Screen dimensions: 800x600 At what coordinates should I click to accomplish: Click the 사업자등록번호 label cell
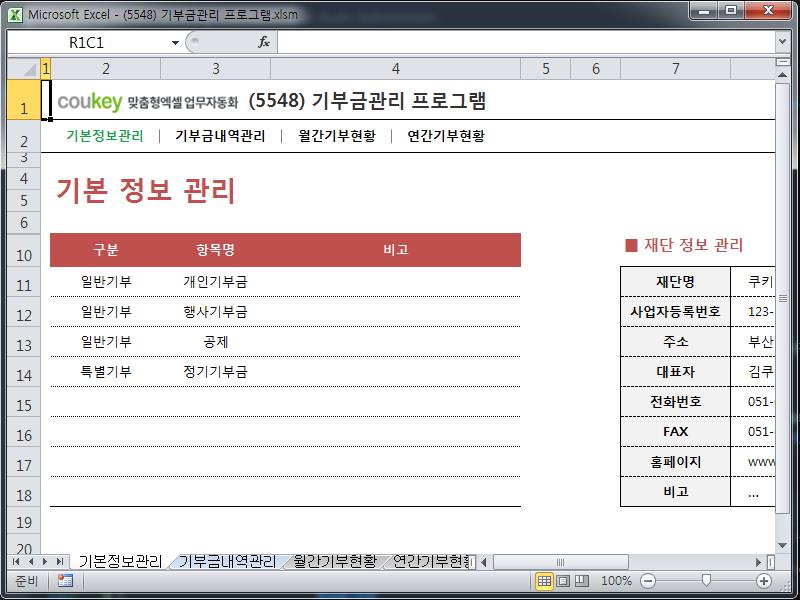(x=676, y=312)
